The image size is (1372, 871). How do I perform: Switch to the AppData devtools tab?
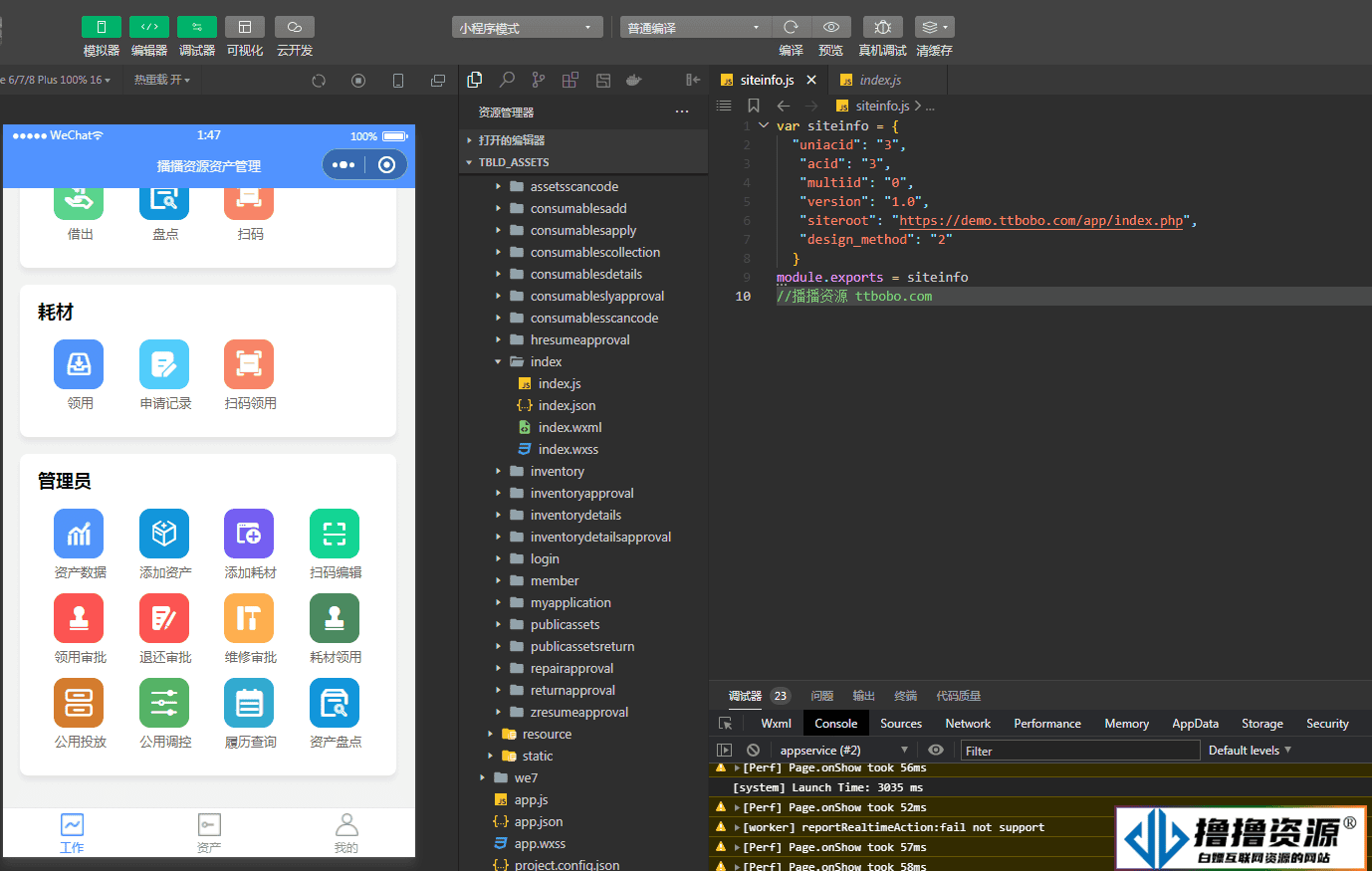coord(1196,724)
